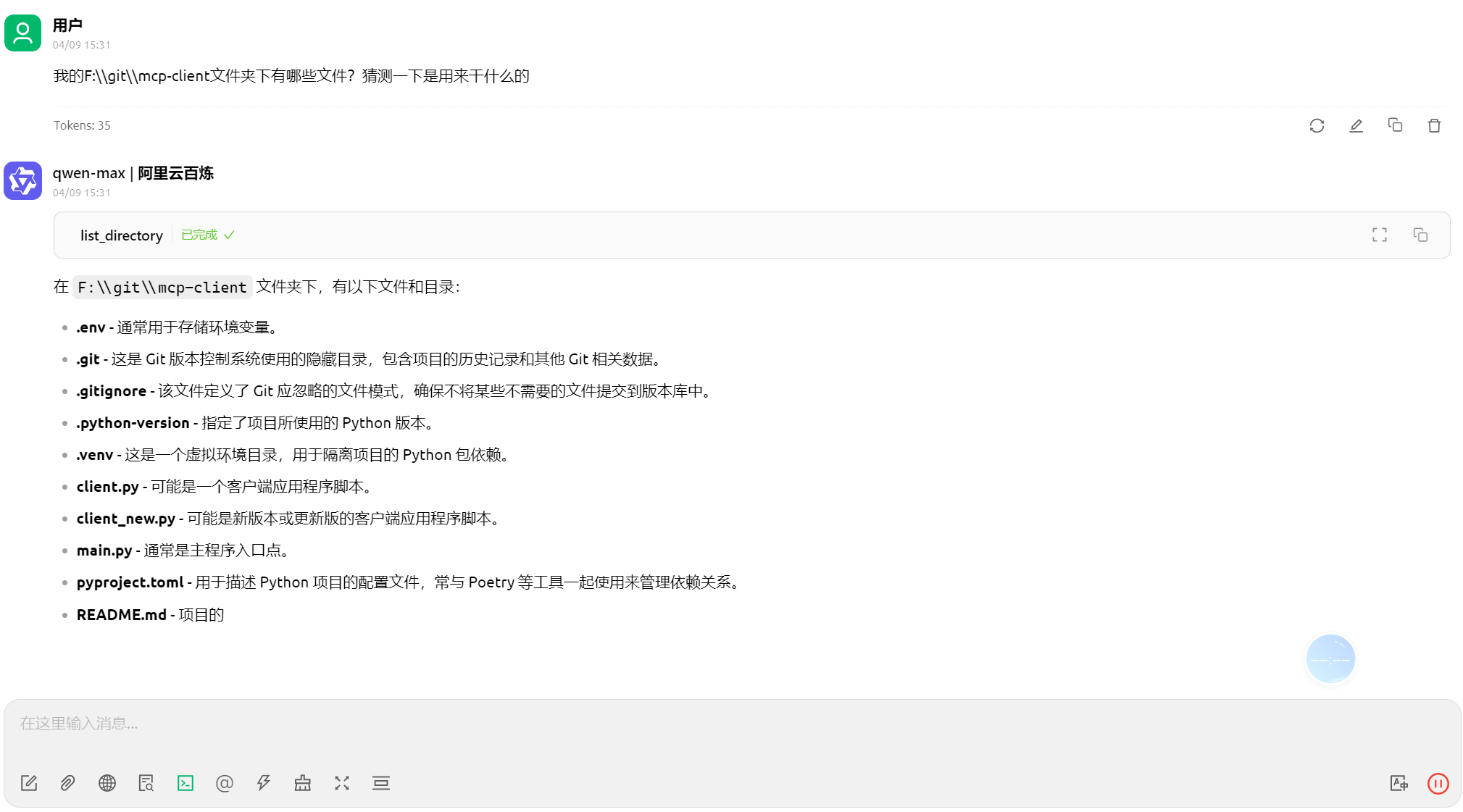Viewport: 1463px width, 812px height.
Task: Click the collapse arrows icon in input toolbar
Action: pos(342,783)
